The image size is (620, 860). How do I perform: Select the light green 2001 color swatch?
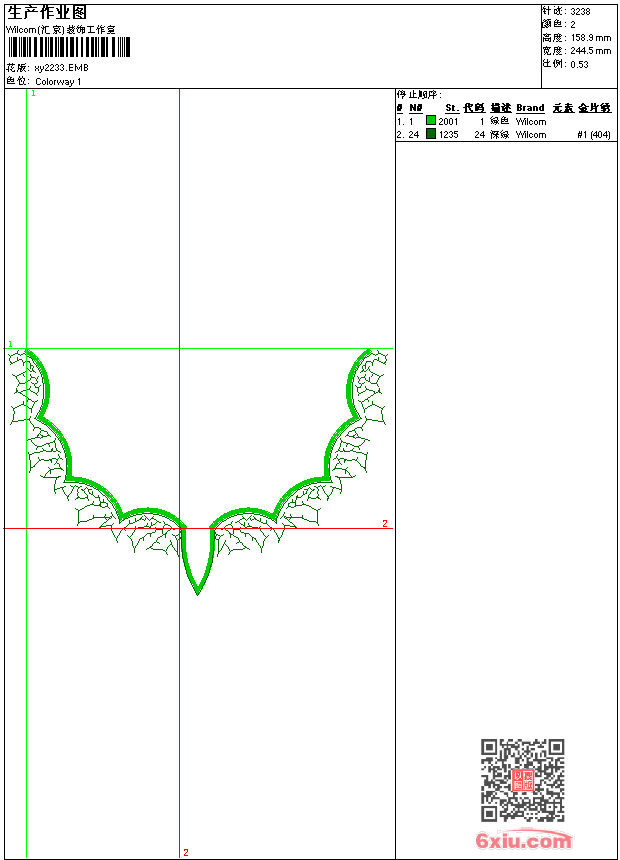tap(431, 121)
